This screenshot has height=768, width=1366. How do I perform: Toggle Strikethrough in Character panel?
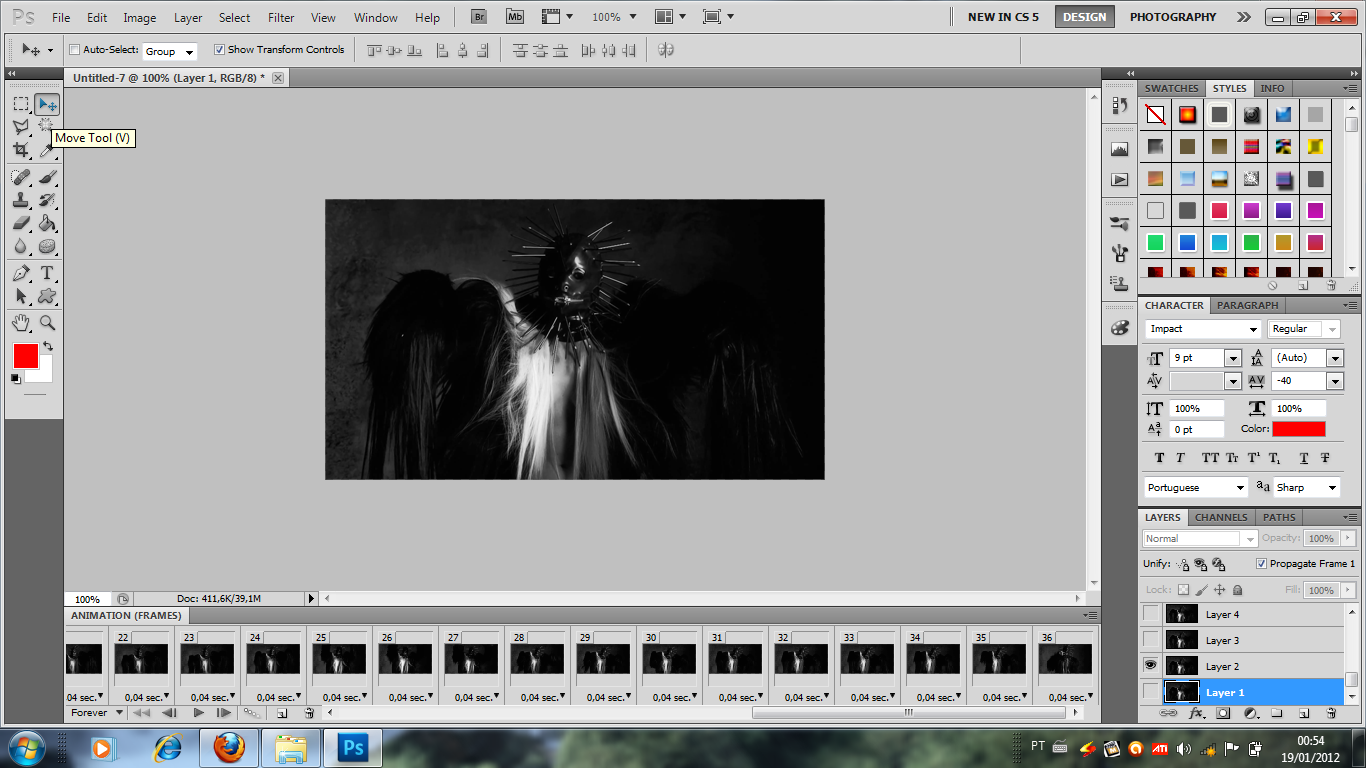pos(1325,458)
